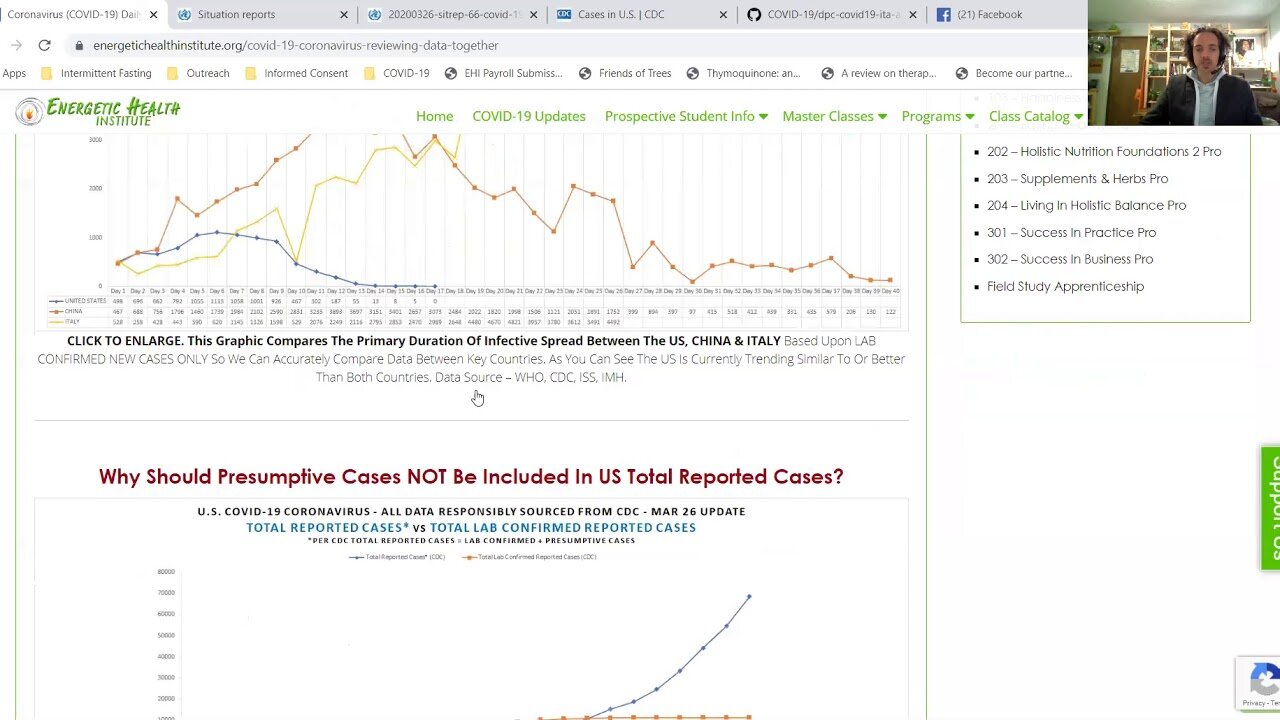Click the GitHub tab favicon
Image resolution: width=1280 pixels, height=720 pixels.
pyautogui.click(x=754, y=15)
